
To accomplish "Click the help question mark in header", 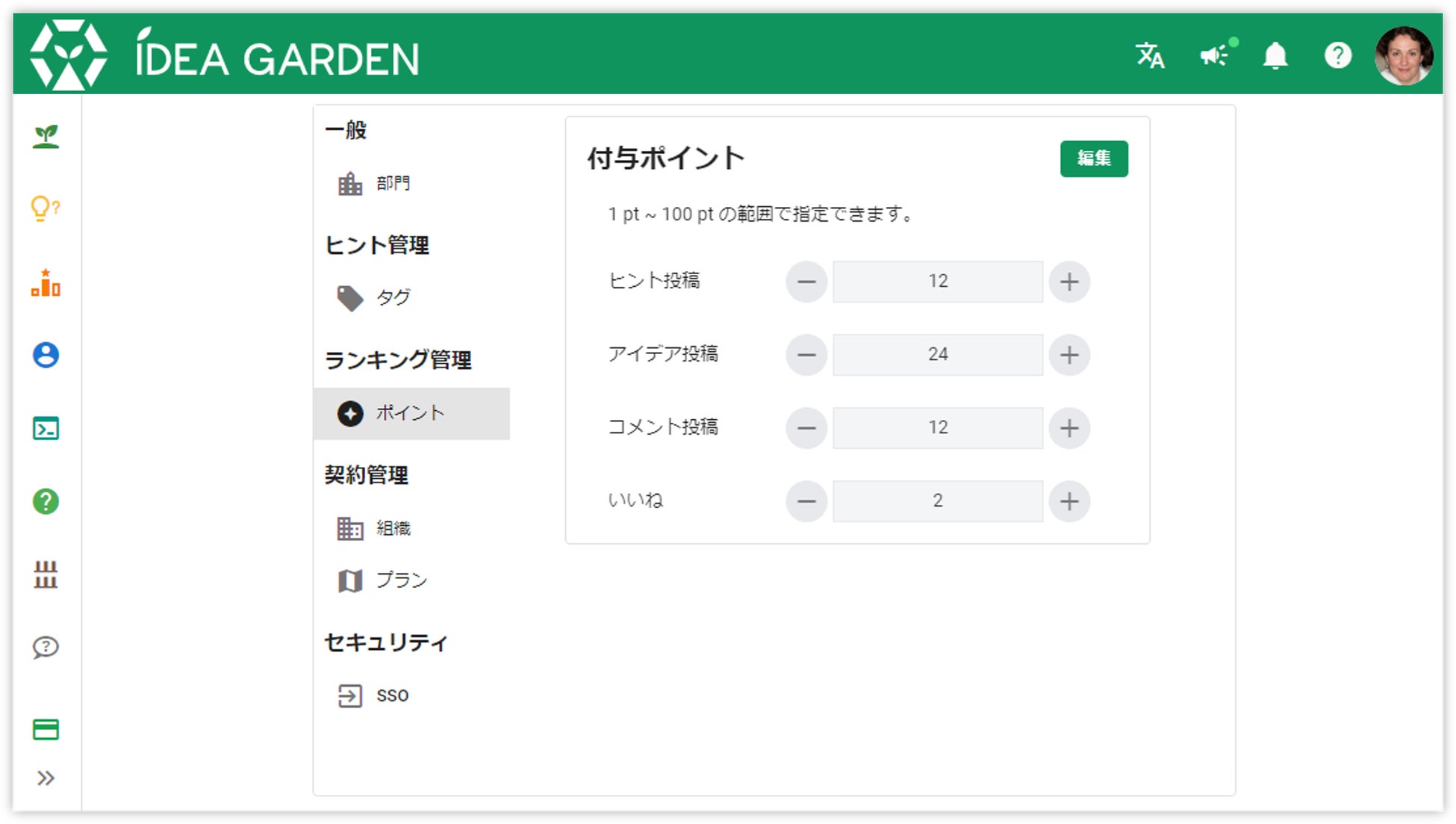I will click(x=1337, y=56).
